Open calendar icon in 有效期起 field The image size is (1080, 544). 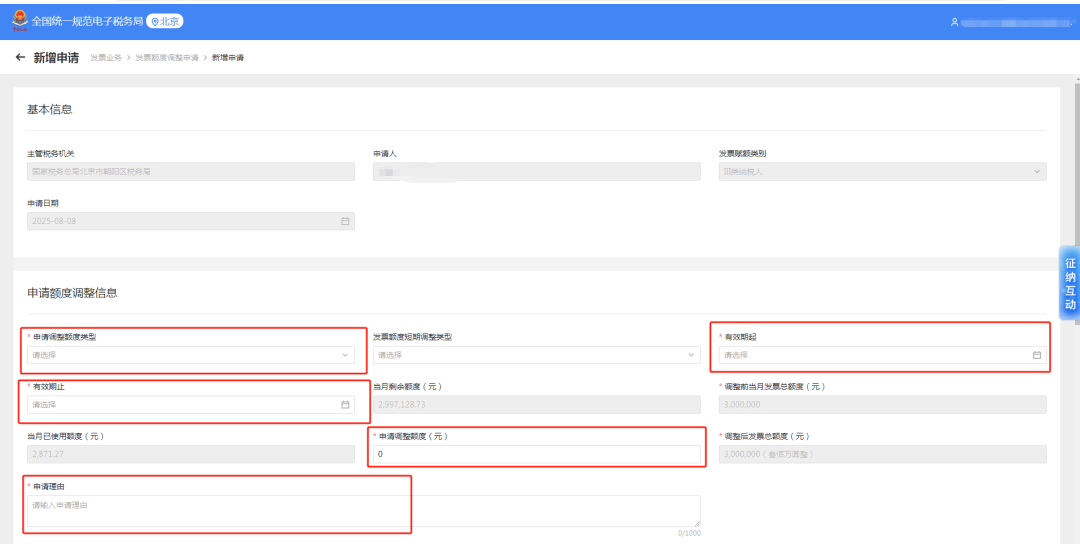point(1037,355)
